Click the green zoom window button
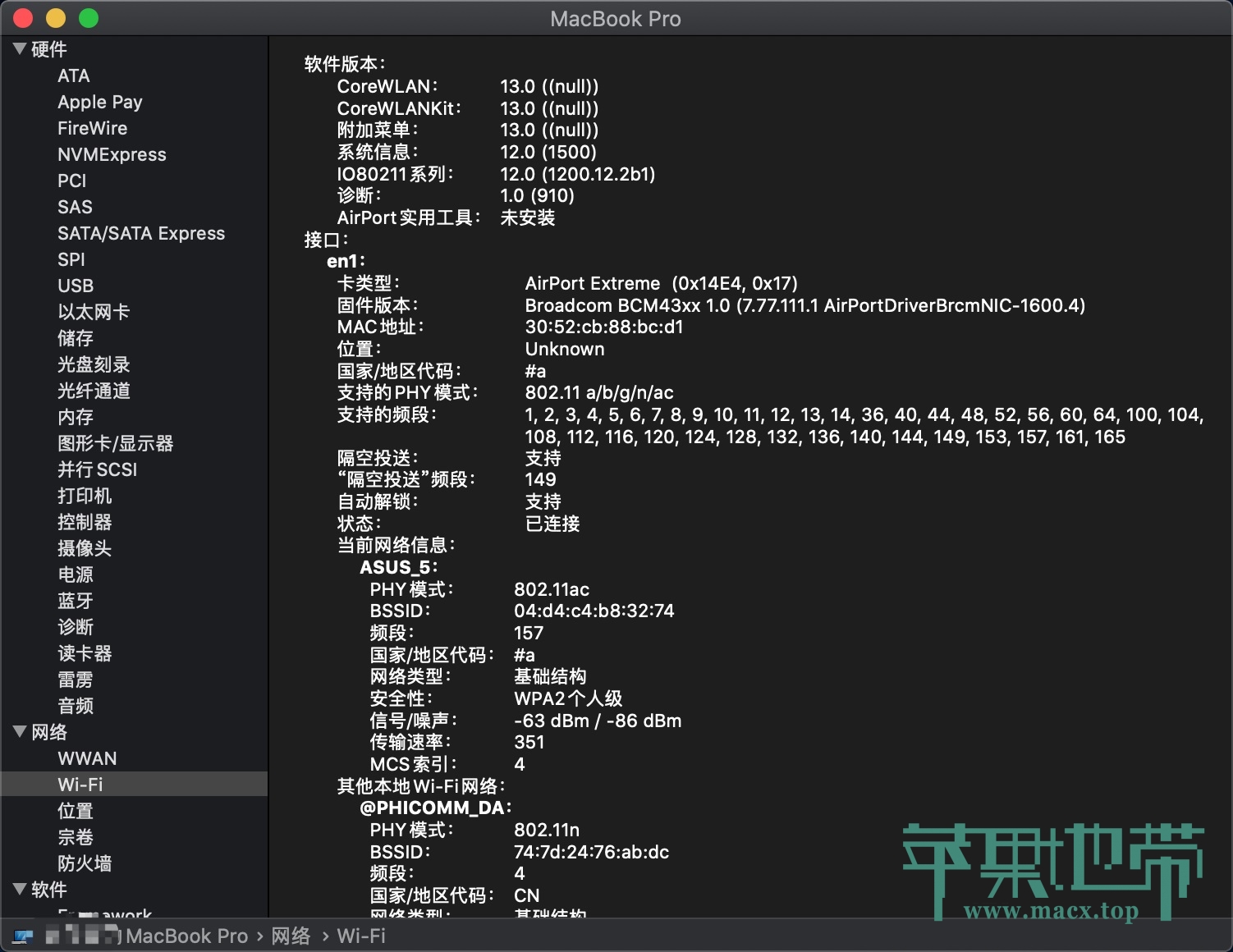 tap(89, 17)
